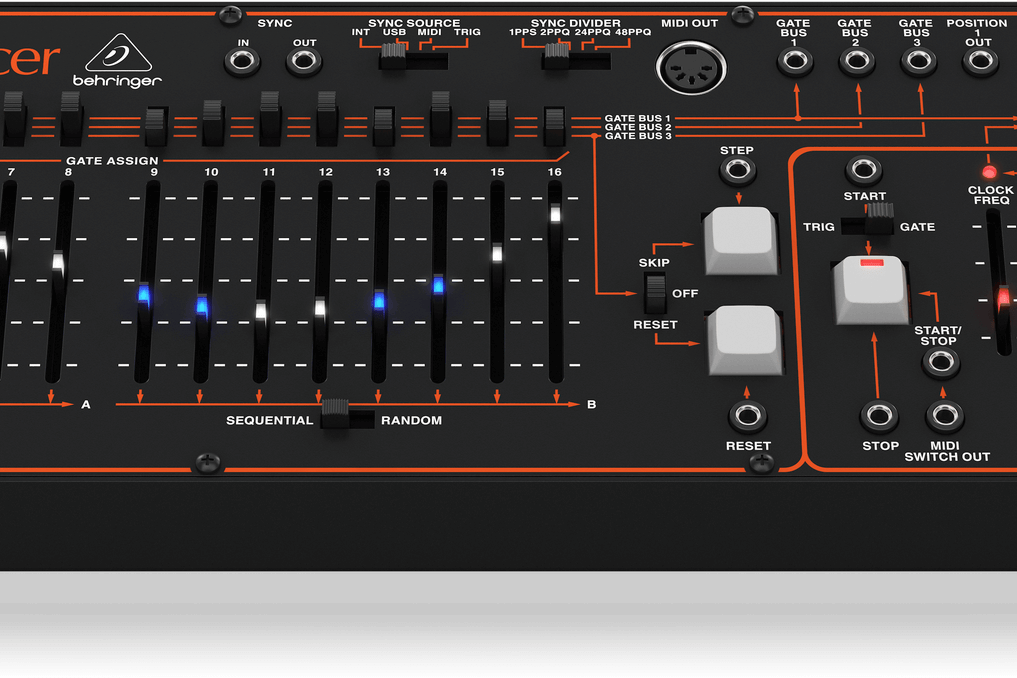The width and height of the screenshot is (1017, 678).
Task: Toggle step 15 gate assign switch
Action: [x=497, y=123]
